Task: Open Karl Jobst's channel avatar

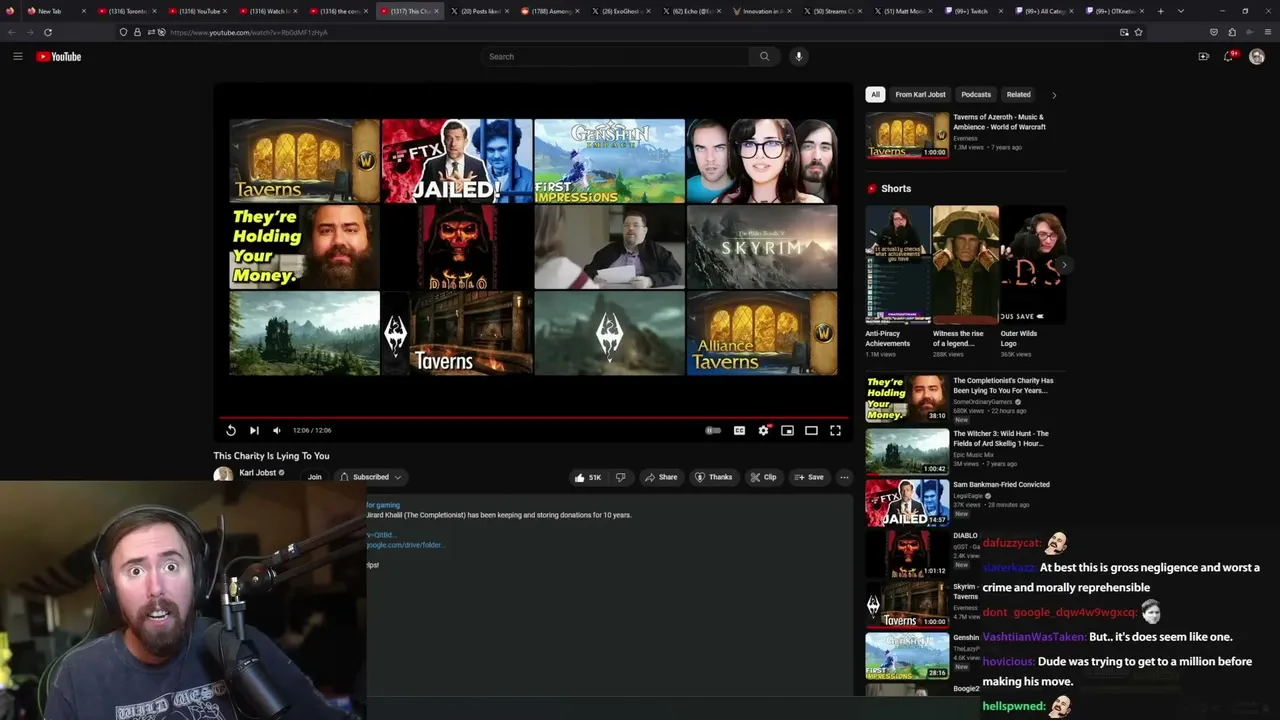Action: (223, 476)
